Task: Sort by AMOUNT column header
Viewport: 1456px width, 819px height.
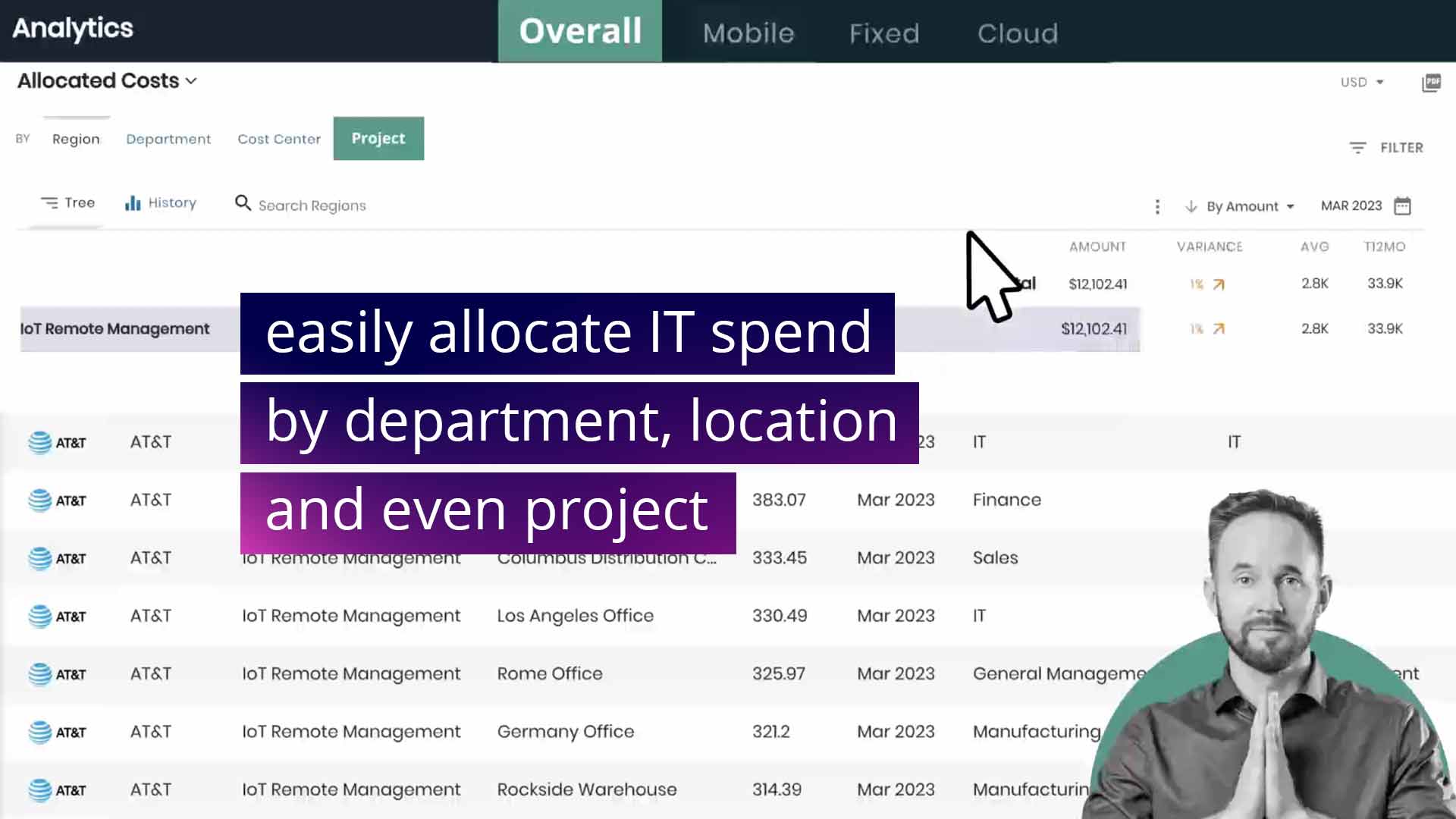Action: (x=1097, y=246)
